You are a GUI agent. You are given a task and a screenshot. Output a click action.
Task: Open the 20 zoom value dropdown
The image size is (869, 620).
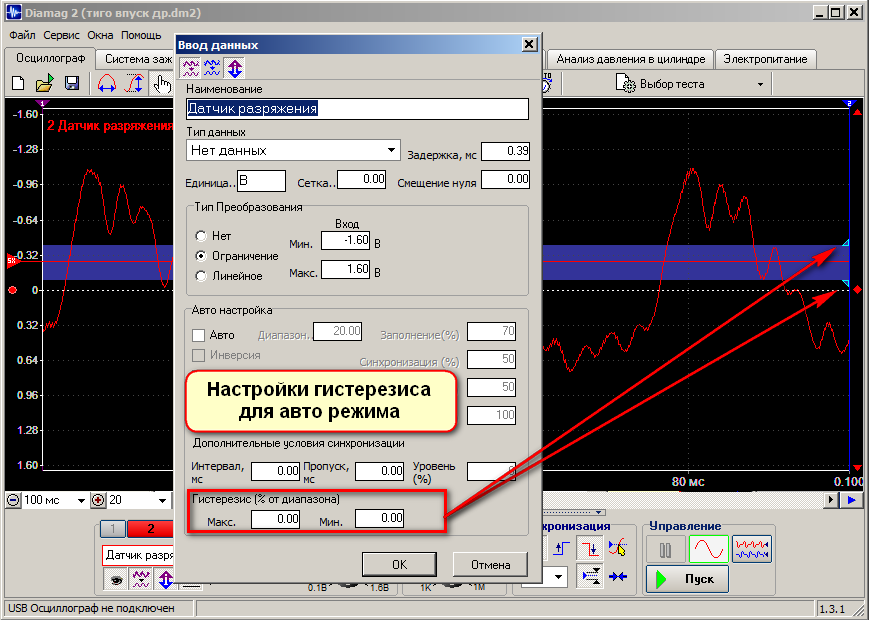click(162, 500)
